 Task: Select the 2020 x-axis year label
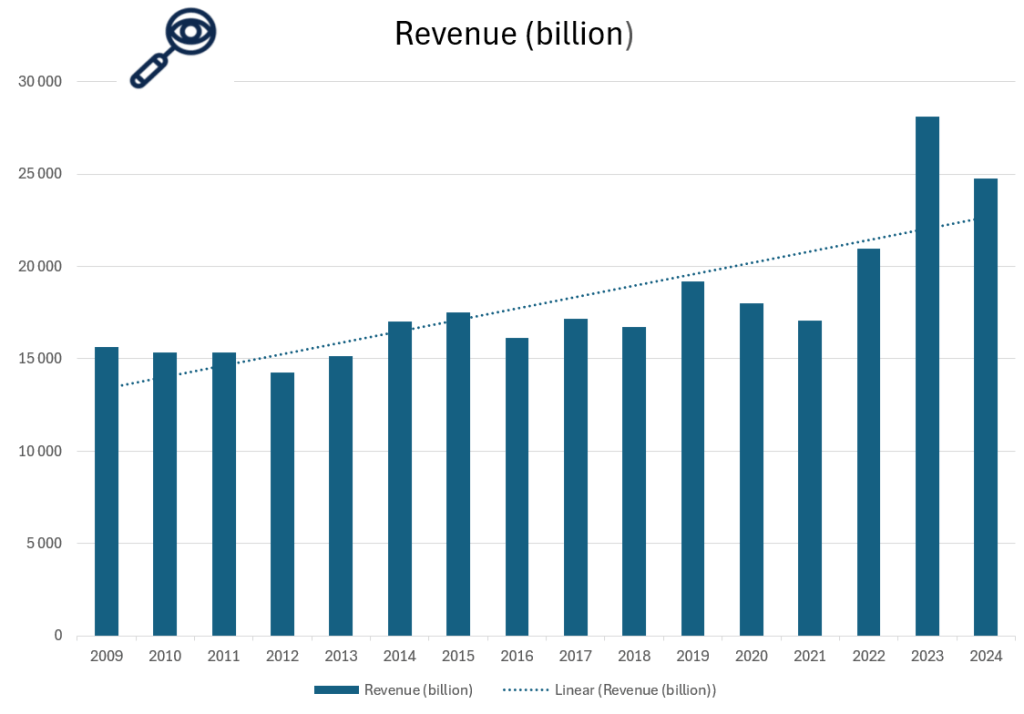click(x=751, y=656)
